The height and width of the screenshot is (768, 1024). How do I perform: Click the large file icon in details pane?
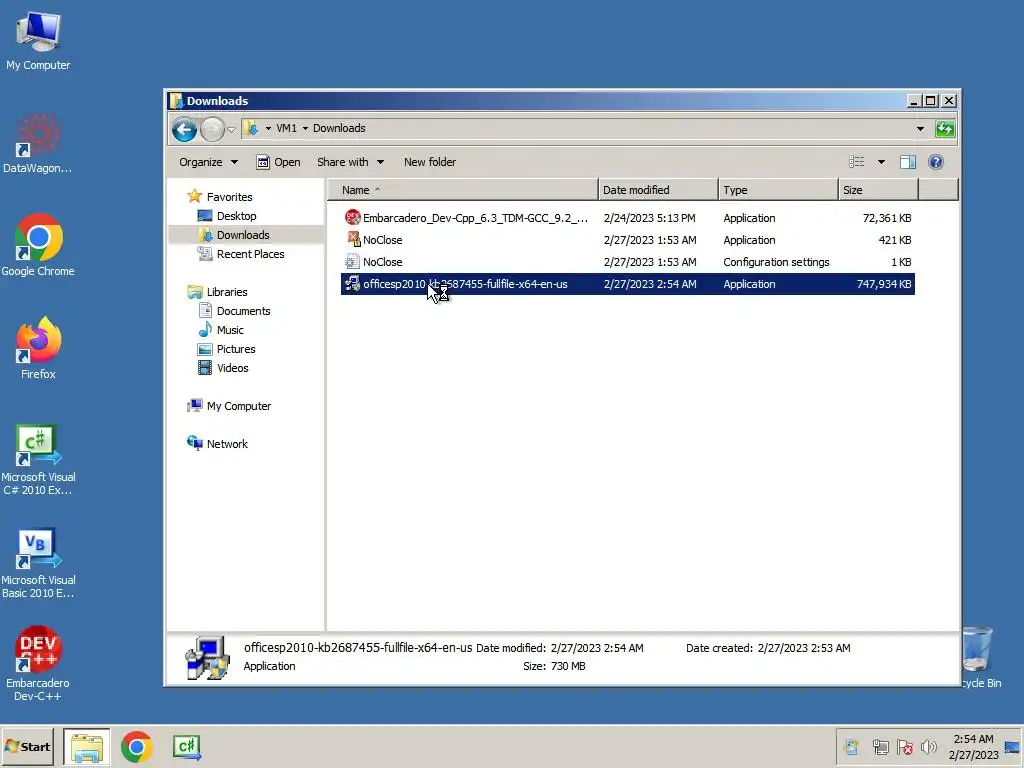tap(207, 658)
